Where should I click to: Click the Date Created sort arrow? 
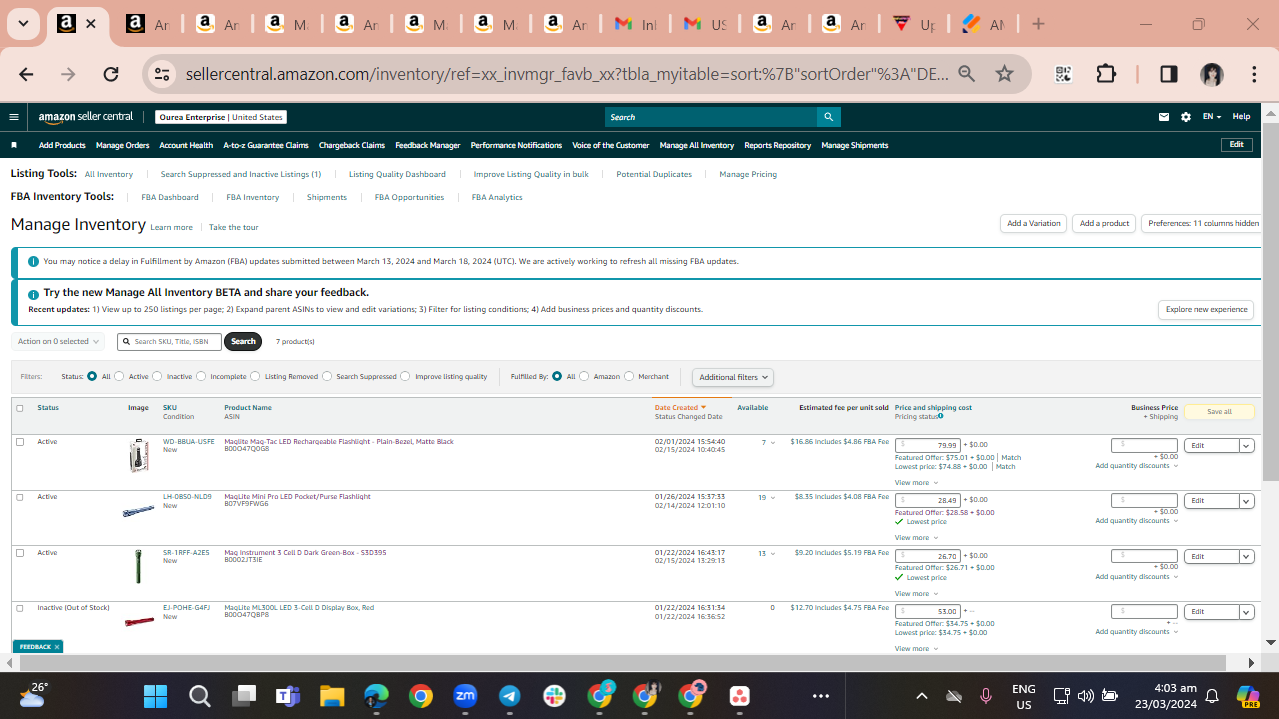click(x=703, y=407)
